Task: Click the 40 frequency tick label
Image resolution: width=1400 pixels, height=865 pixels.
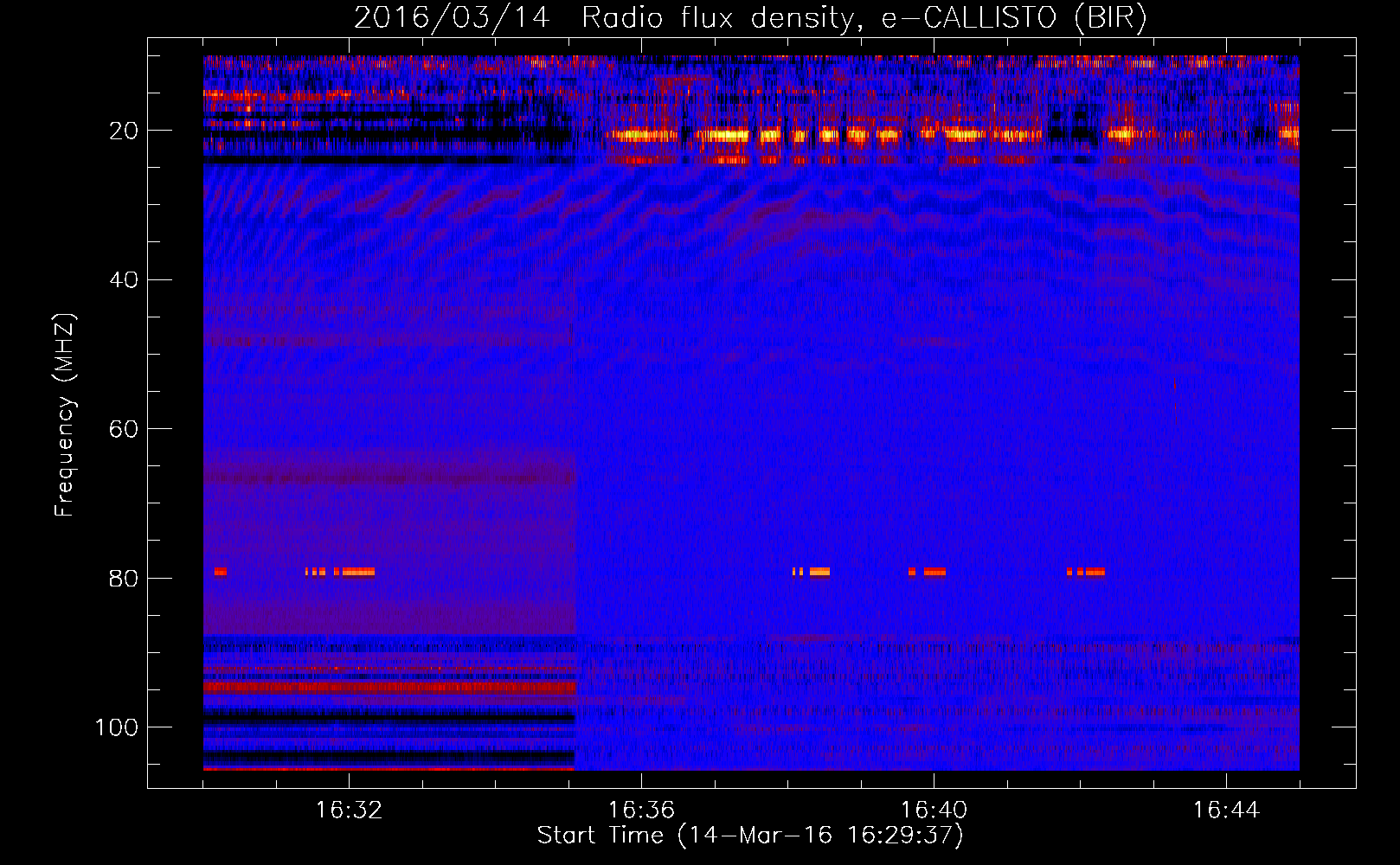Action: point(124,280)
